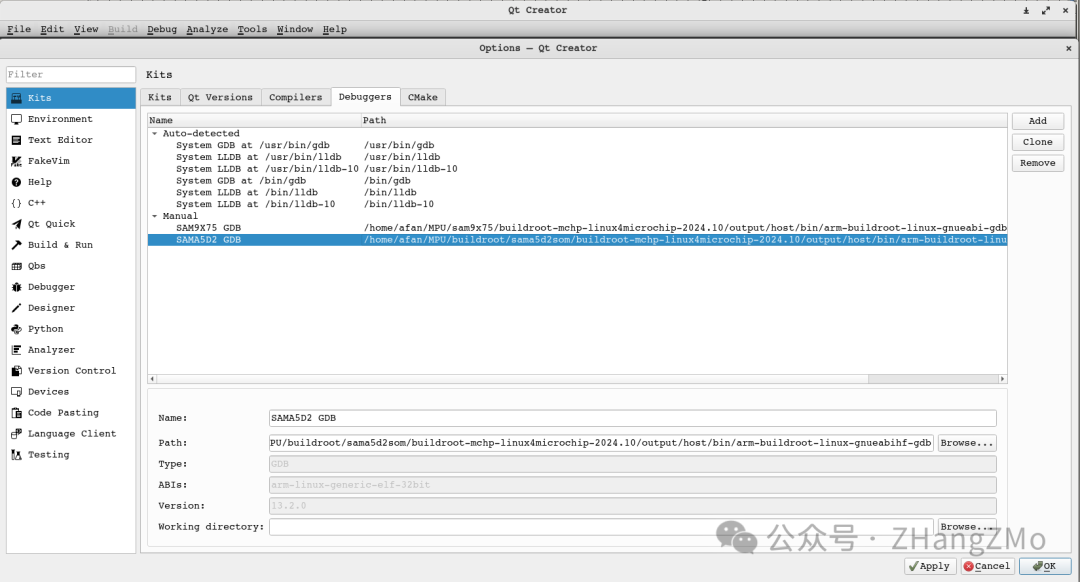Open the Edit menu

52,29
